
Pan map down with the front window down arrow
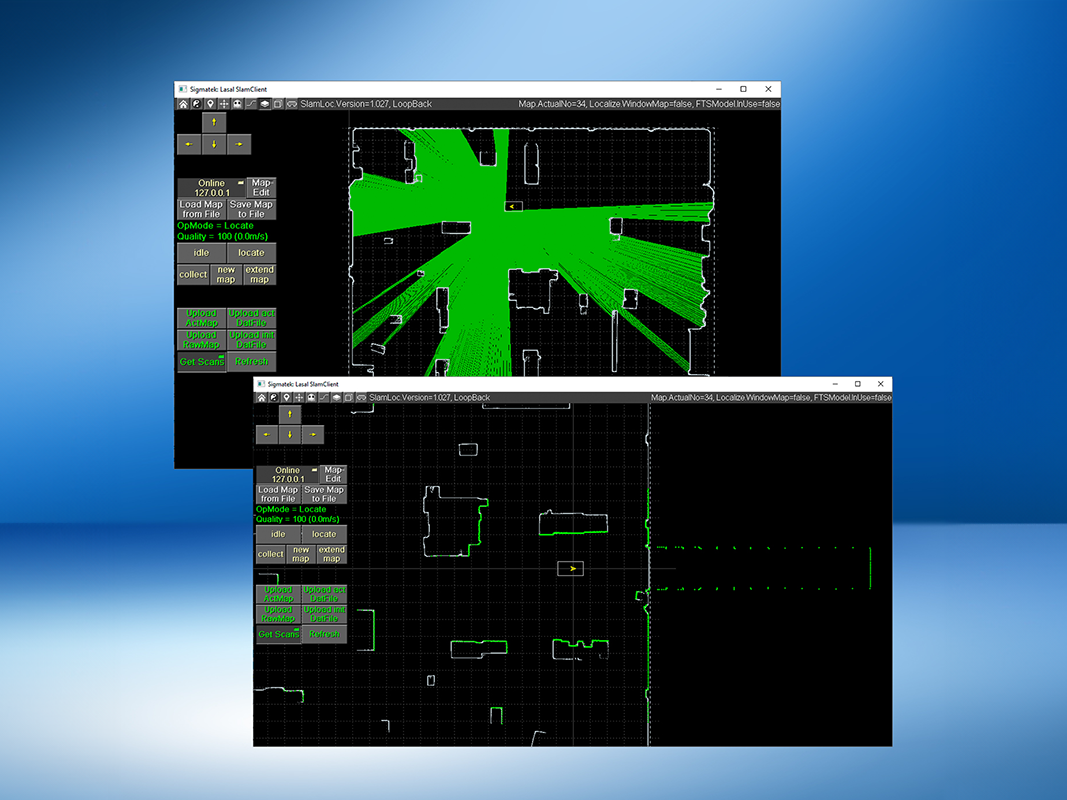[290, 435]
